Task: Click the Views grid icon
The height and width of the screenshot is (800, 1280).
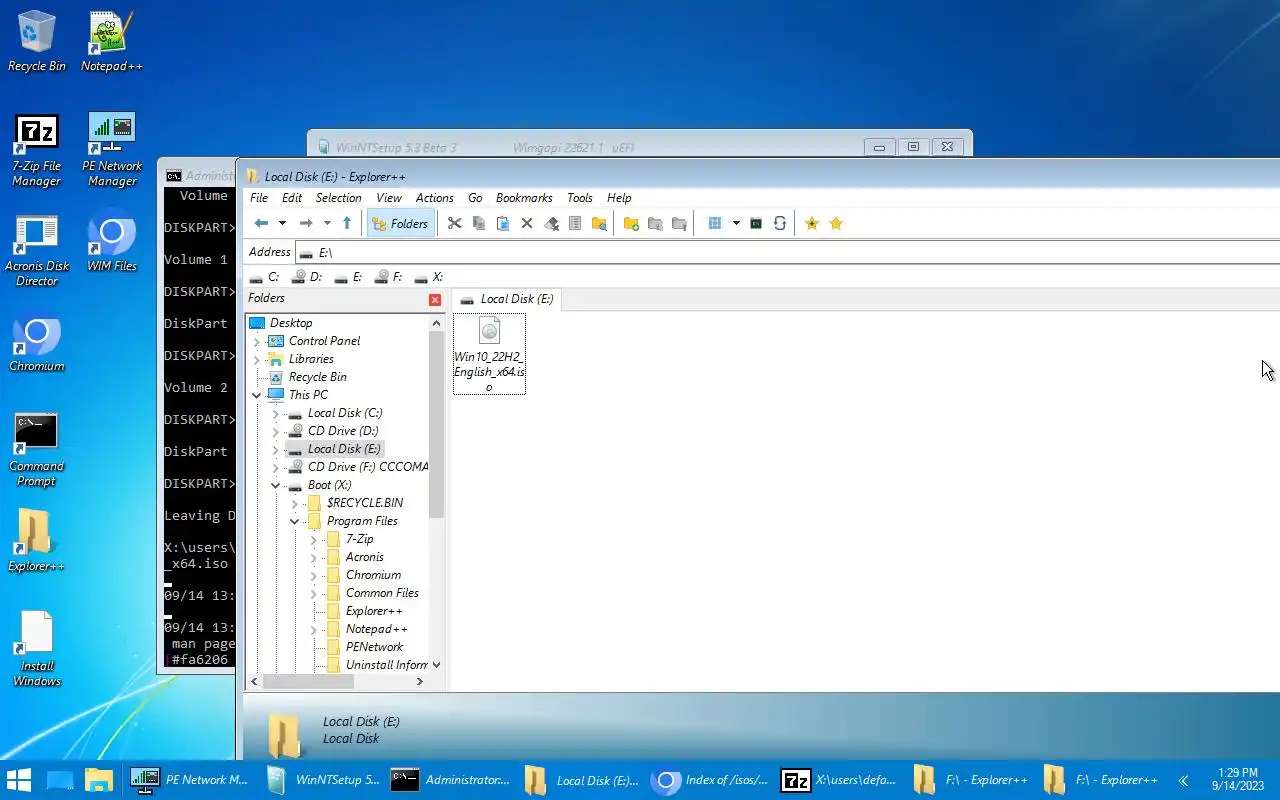Action: (715, 224)
